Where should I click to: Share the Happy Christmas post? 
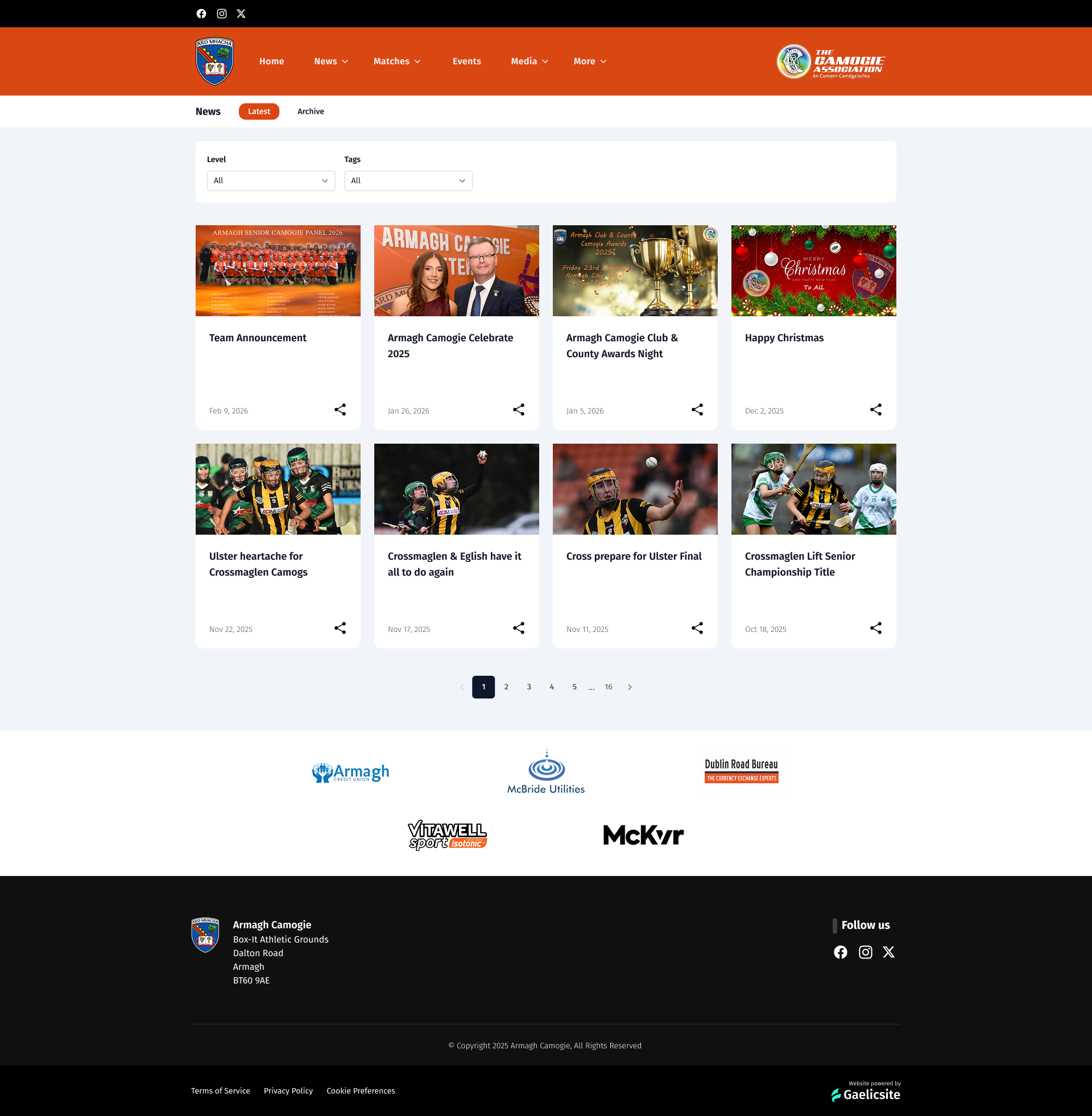coord(876,410)
